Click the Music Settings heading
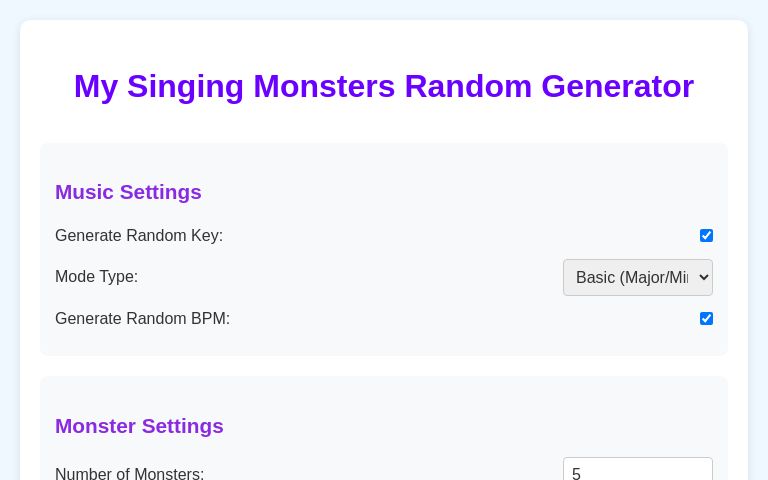This screenshot has width=768, height=480. [128, 192]
